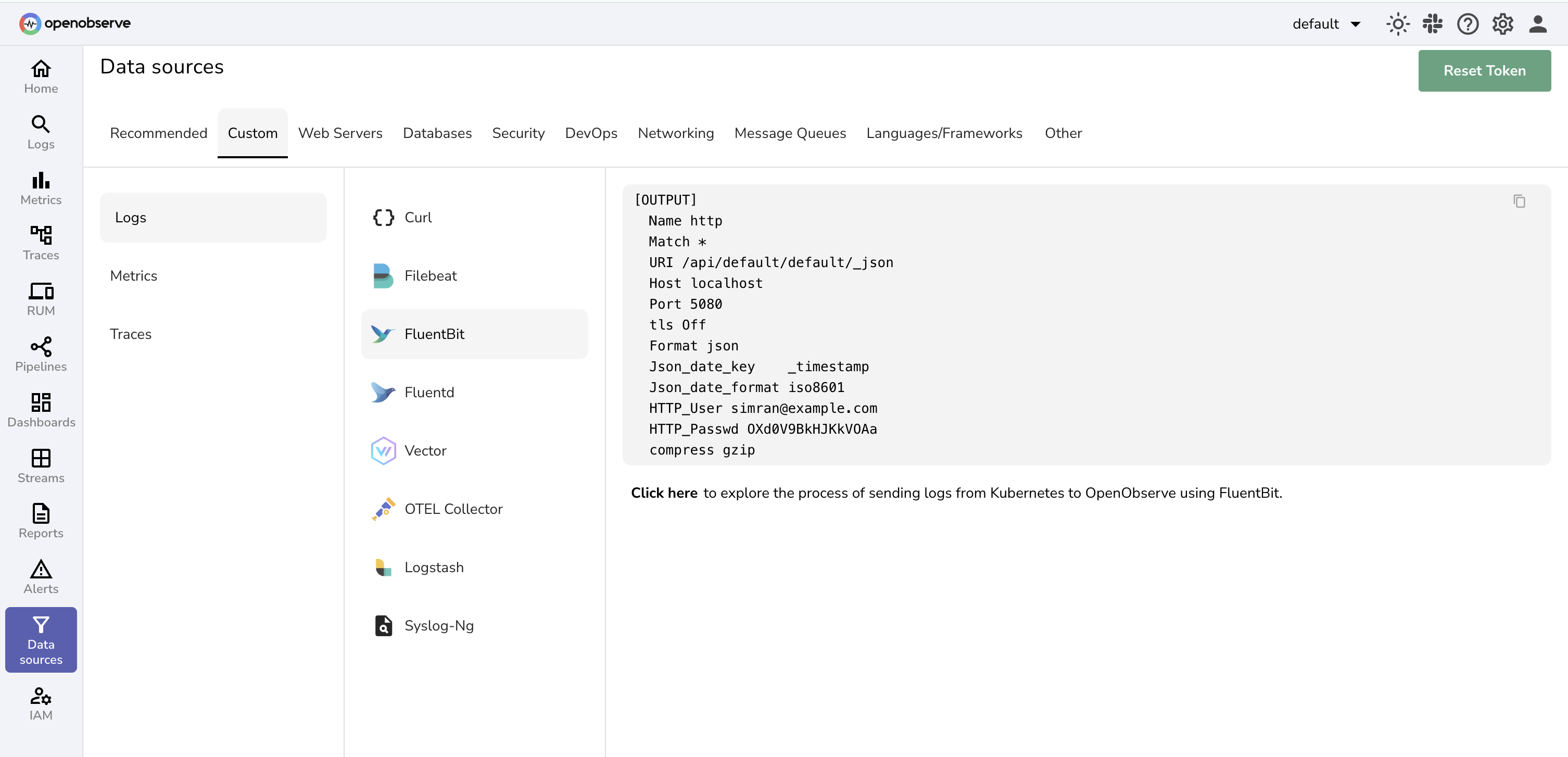This screenshot has height=757, width=1568.
Task: Open the Pipelines section
Action: [x=41, y=354]
